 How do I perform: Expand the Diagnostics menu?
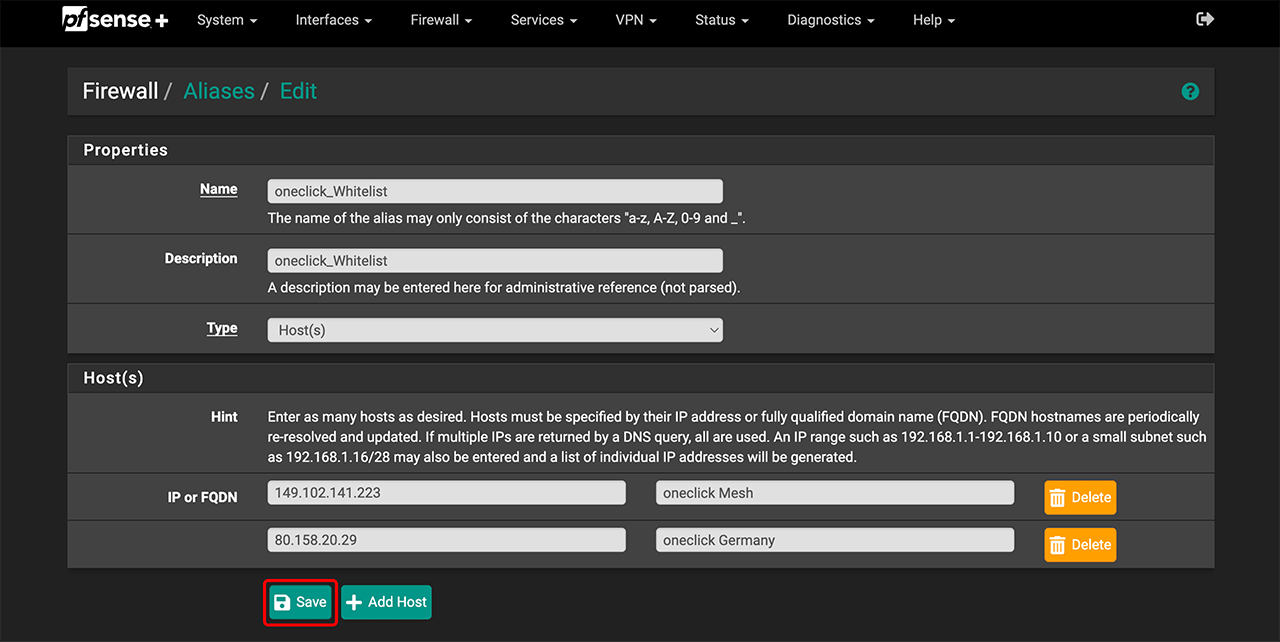point(830,20)
